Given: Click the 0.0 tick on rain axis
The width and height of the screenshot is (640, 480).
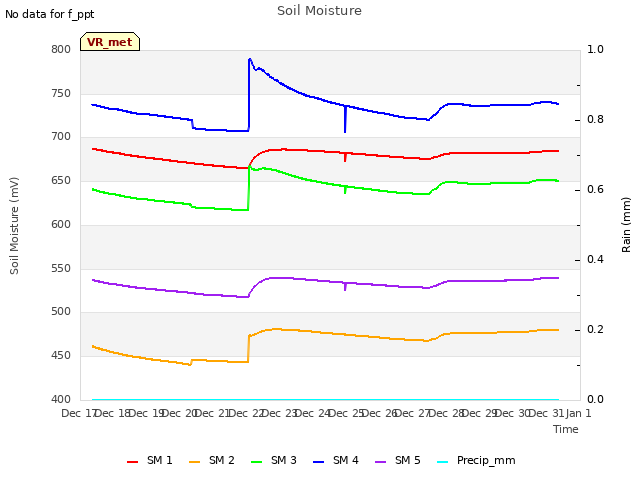Looking at the screenshot, I should (595, 399).
